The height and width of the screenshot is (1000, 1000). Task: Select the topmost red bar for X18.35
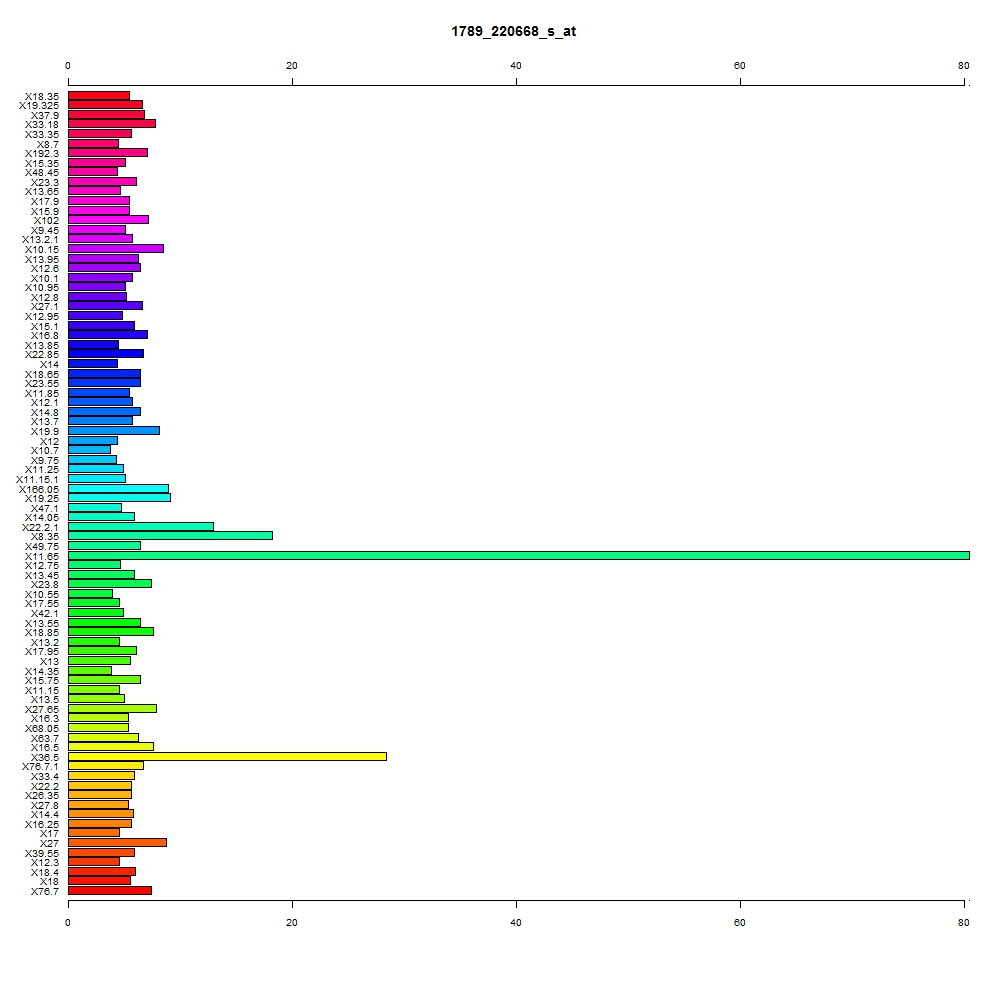click(x=99, y=96)
